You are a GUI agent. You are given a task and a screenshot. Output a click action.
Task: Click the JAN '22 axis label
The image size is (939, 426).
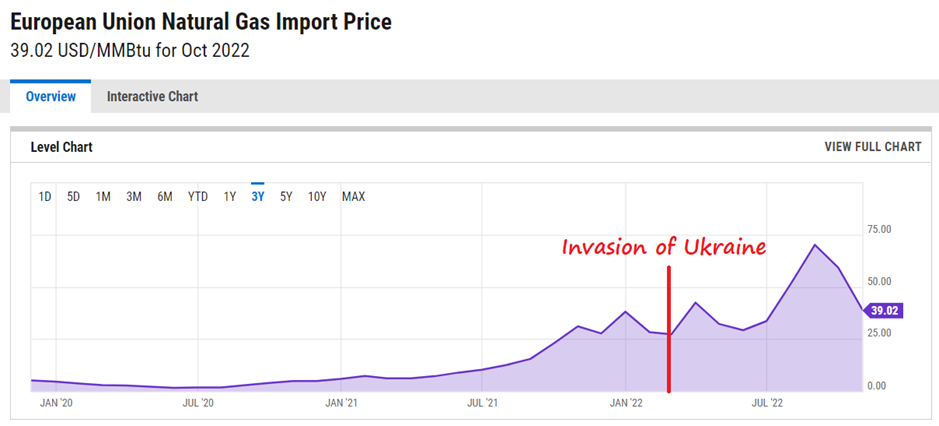coord(626,403)
